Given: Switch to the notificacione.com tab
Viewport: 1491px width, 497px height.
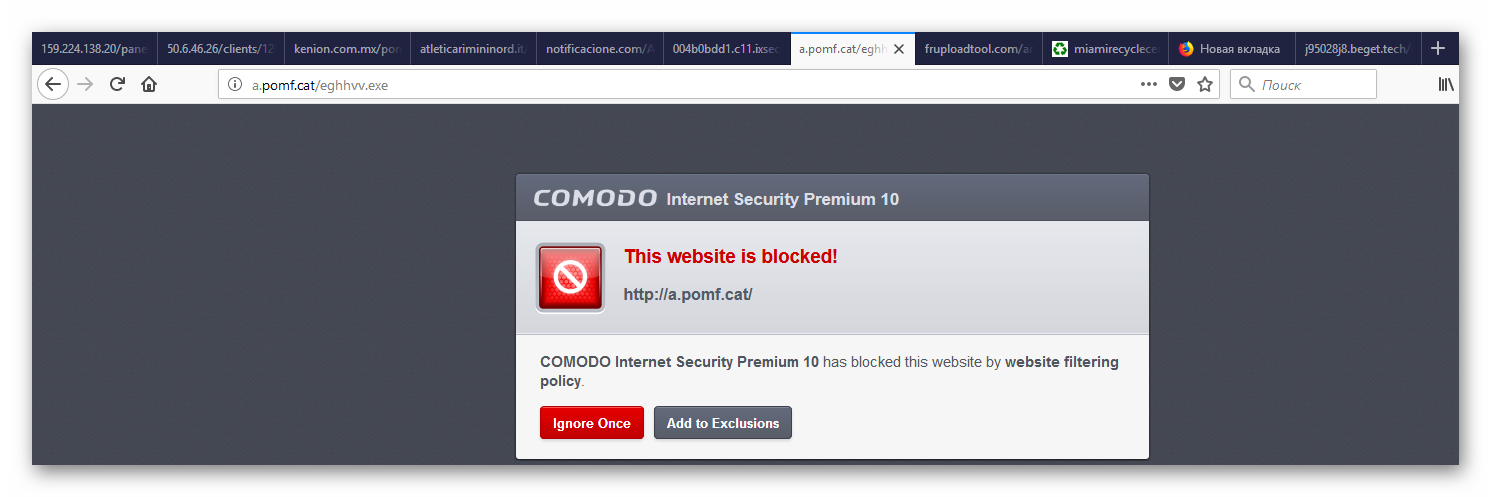Looking at the screenshot, I should tap(598, 48).
